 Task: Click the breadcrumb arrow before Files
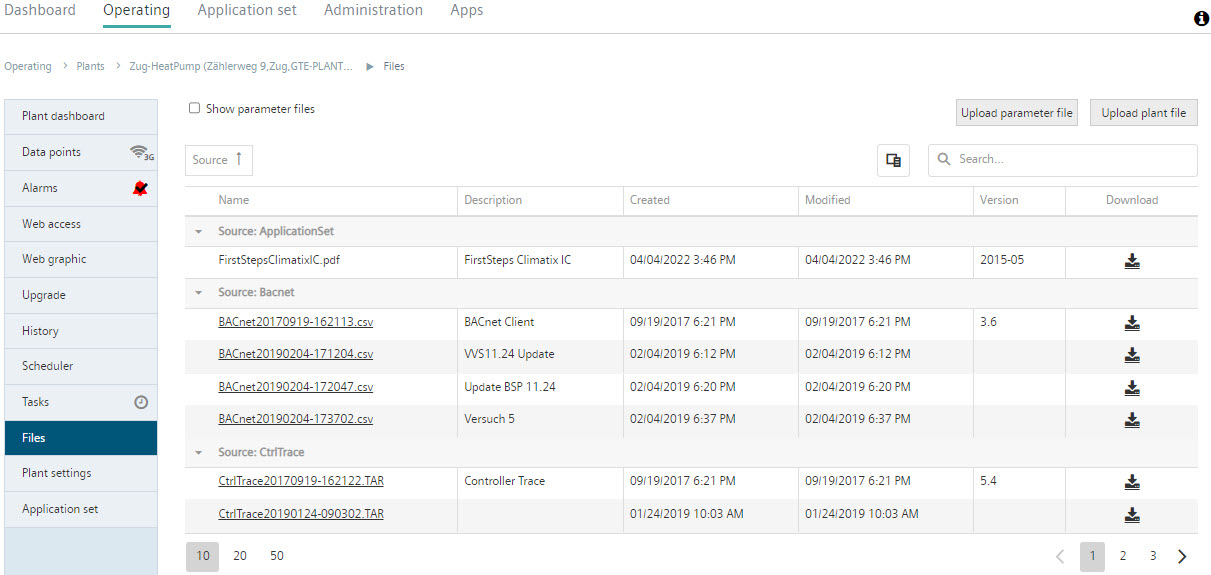point(370,67)
